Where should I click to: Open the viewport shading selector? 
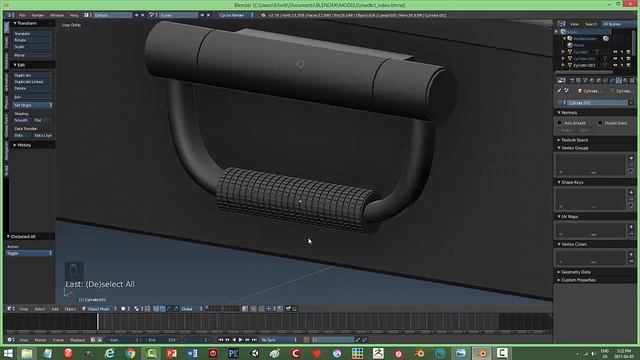pyautogui.click(x=125, y=309)
